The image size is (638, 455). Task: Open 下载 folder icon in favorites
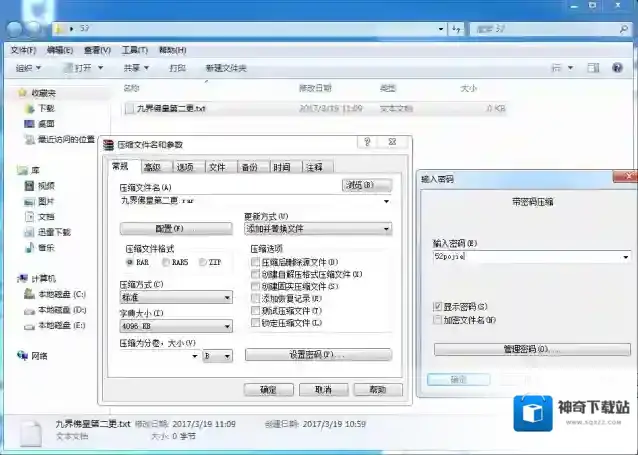29,108
